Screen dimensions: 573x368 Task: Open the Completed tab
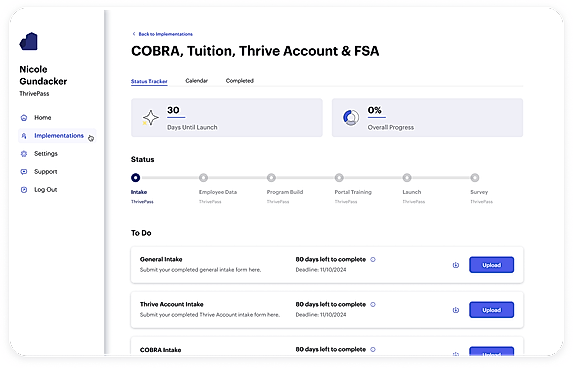(239, 81)
